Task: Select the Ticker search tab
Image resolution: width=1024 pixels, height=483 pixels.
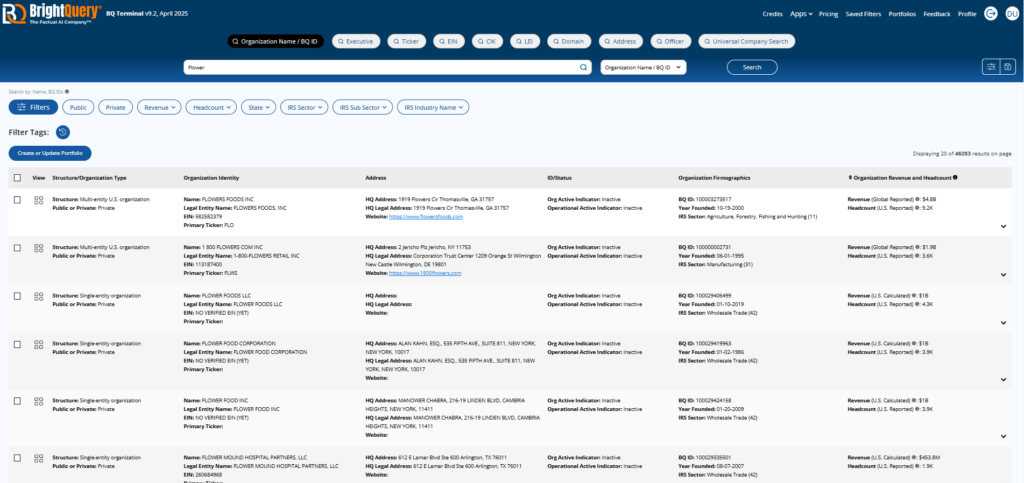Action: click(x=406, y=41)
